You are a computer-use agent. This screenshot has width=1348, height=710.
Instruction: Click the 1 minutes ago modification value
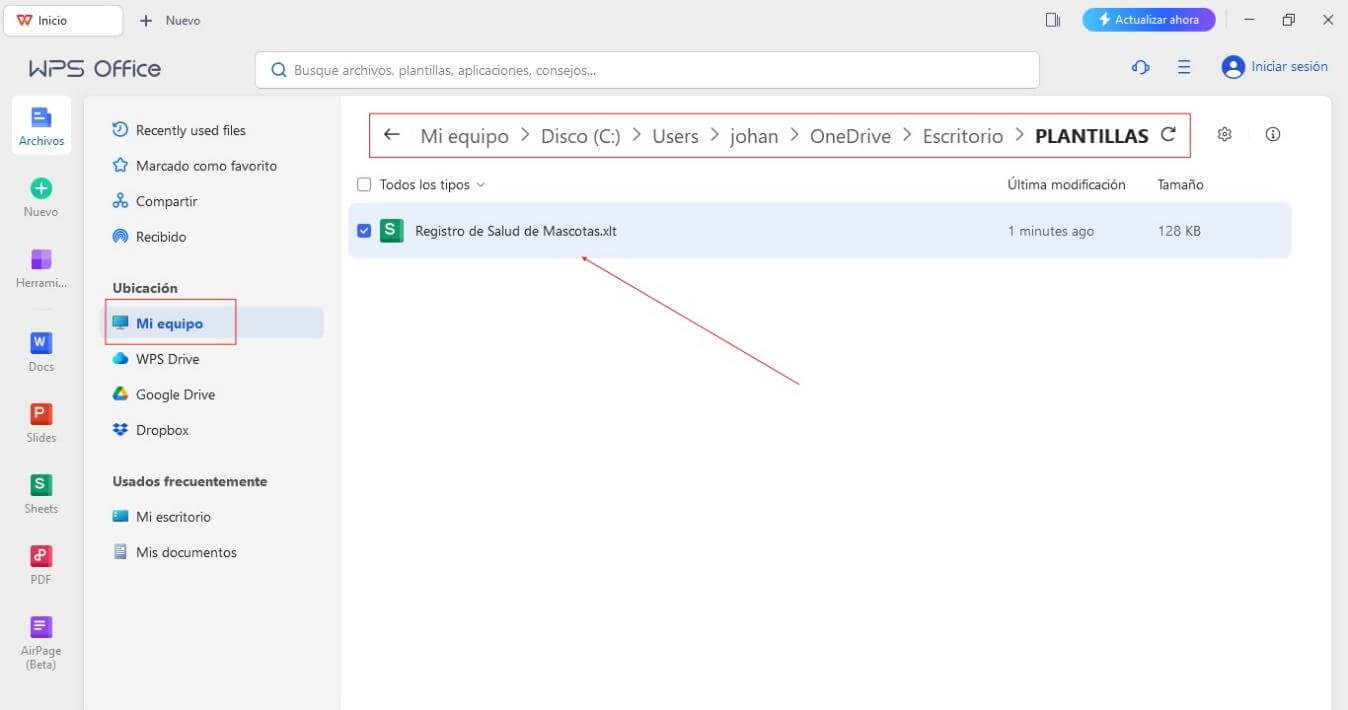click(x=1051, y=231)
